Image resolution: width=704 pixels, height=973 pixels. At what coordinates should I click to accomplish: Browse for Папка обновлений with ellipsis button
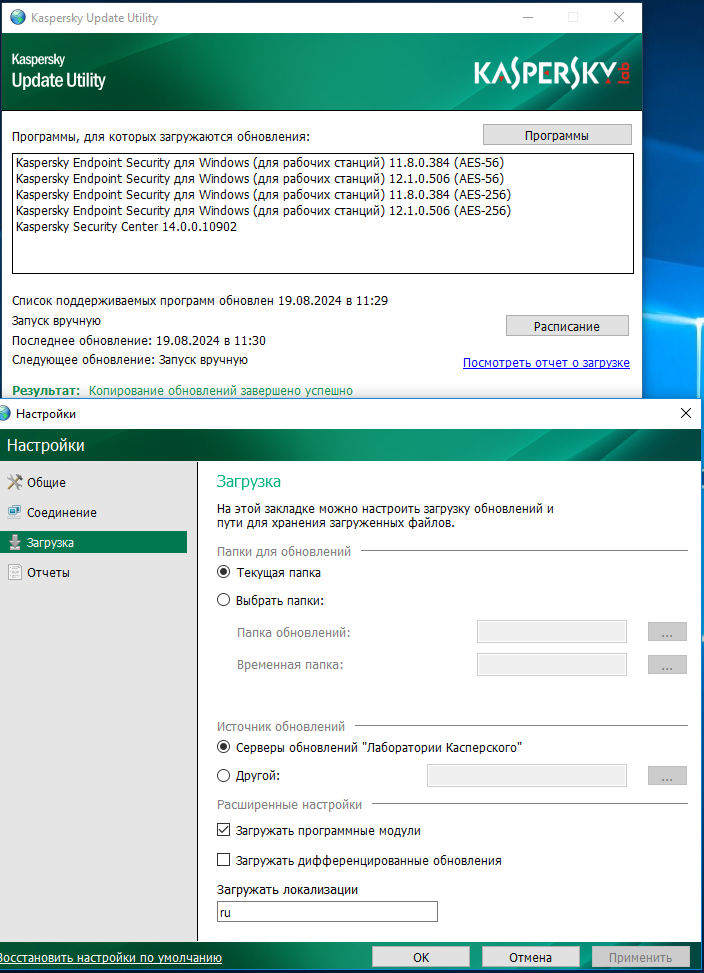(x=667, y=632)
